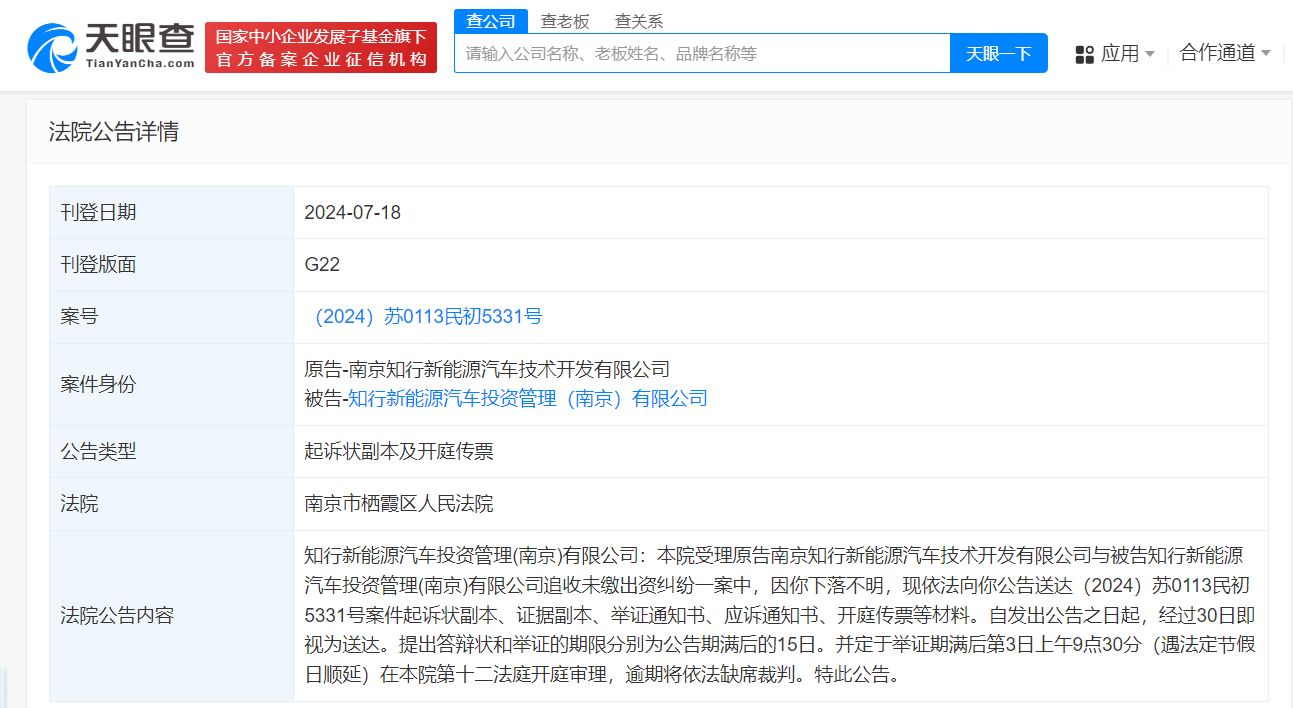Click the 法院公告内容 label cell
This screenshot has width=1293, height=708.
coord(171,615)
